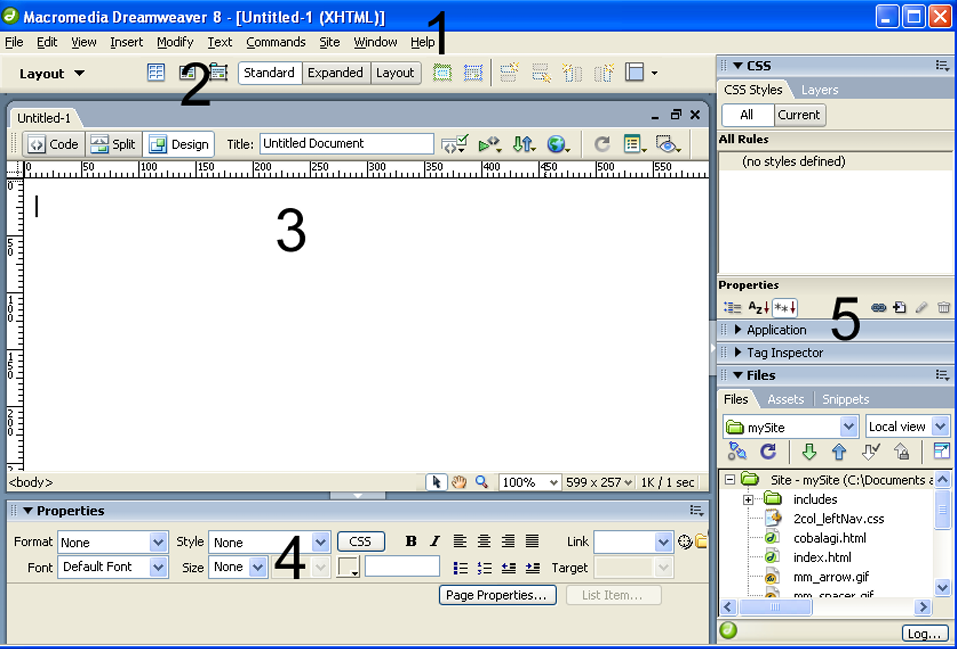Click the CSS button in Properties

click(x=361, y=542)
